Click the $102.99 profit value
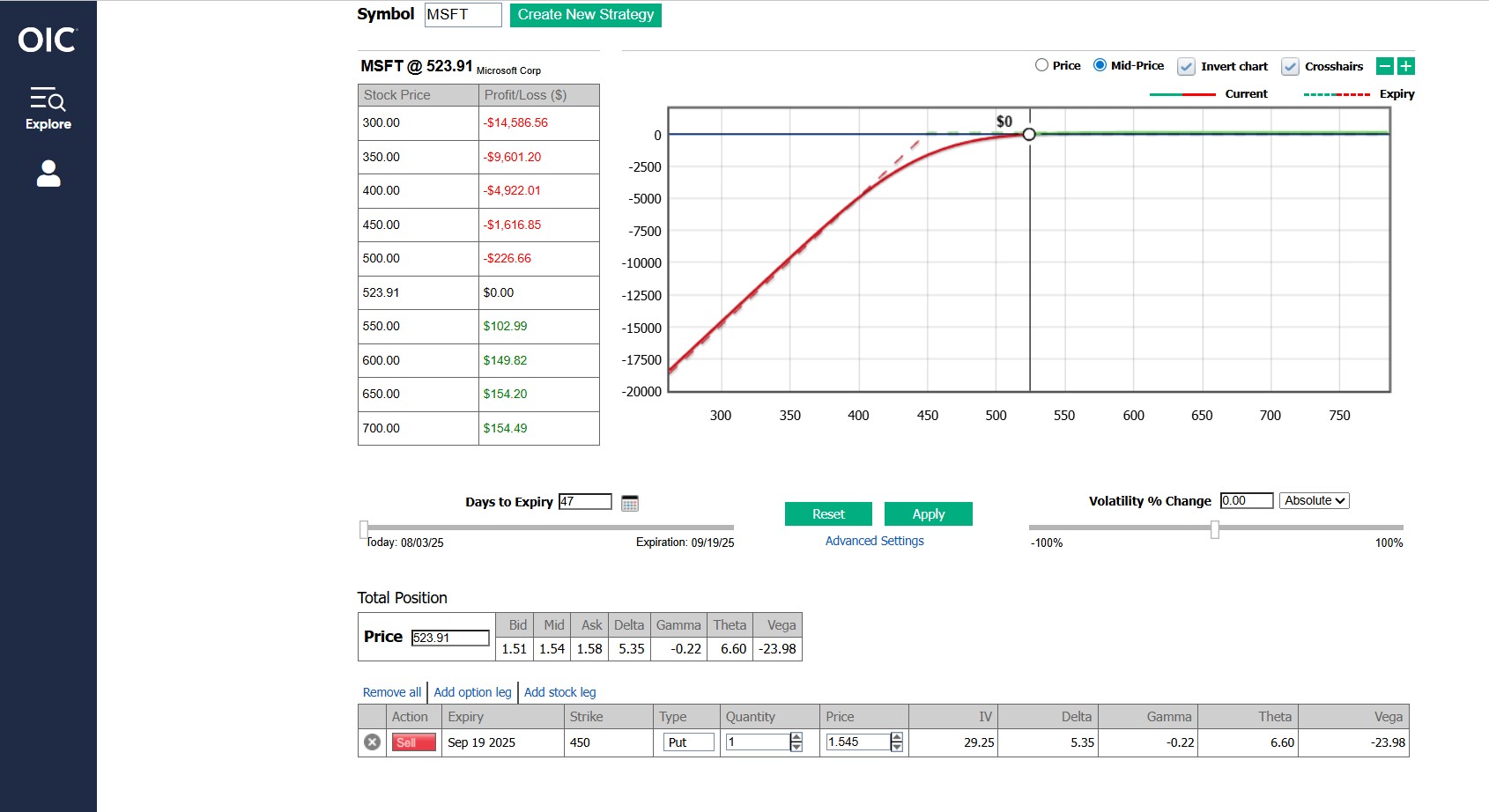This screenshot has width=1489, height=812. coord(505,326)
